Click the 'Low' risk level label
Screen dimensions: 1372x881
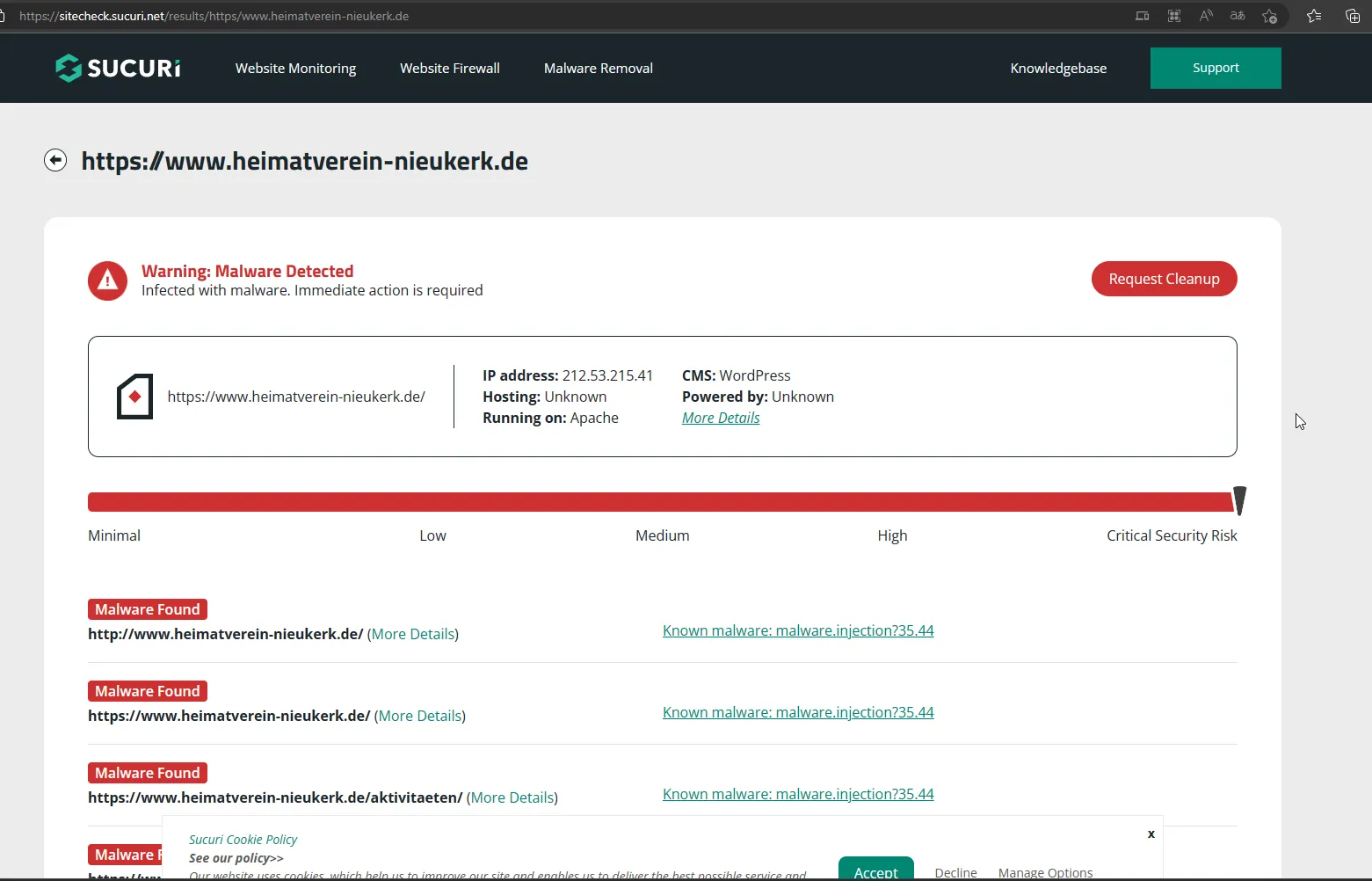pyautogui.click(x=432, y=535)
